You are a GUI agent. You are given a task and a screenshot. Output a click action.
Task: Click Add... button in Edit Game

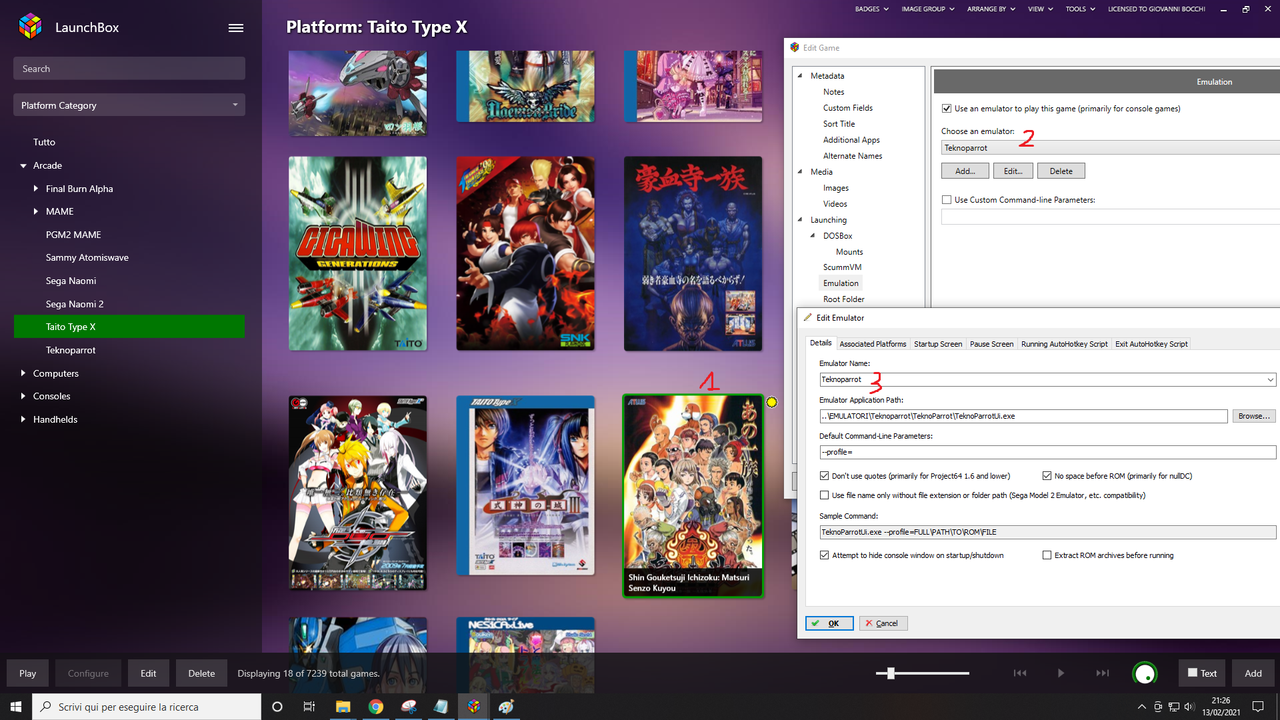tap(965, 171)
